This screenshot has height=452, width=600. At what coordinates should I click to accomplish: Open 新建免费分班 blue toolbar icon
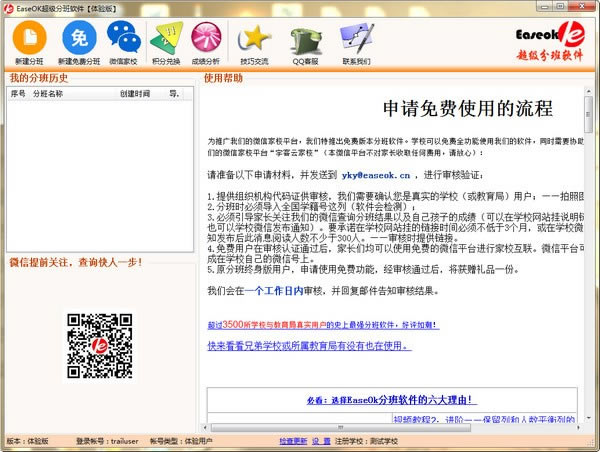(x=79, y=39)
